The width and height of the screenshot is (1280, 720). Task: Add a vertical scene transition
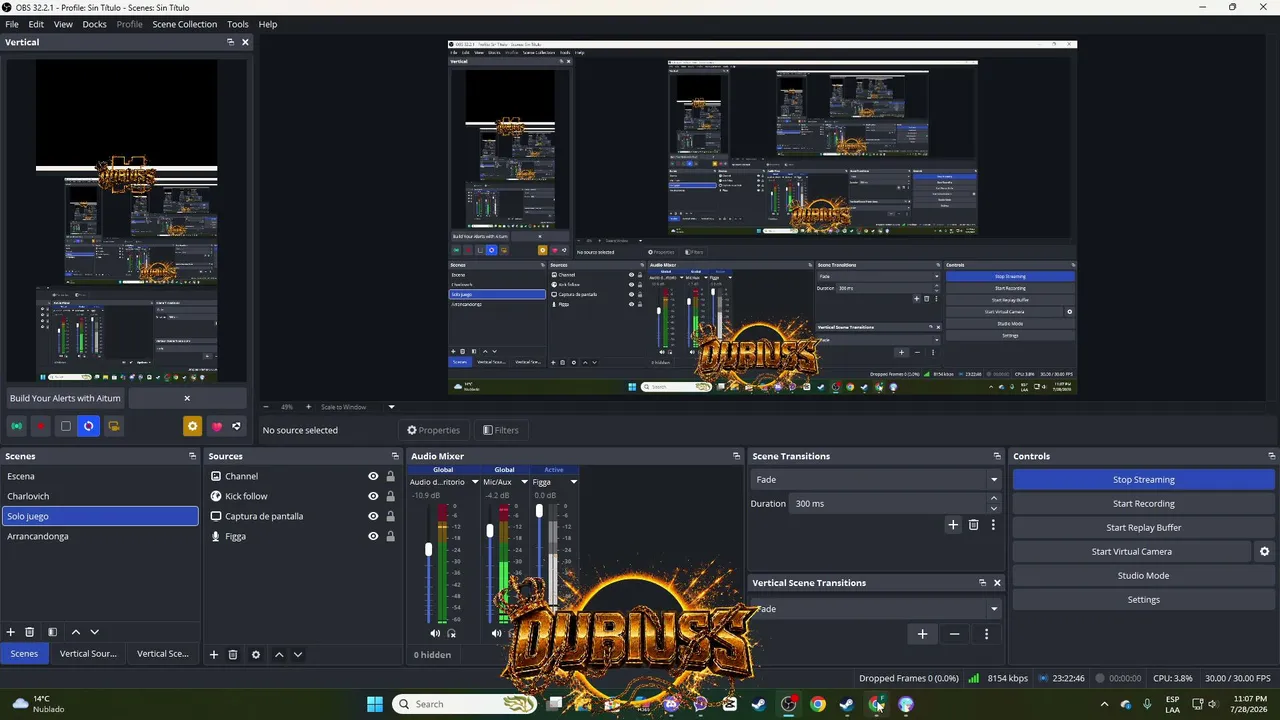point(922,634)
